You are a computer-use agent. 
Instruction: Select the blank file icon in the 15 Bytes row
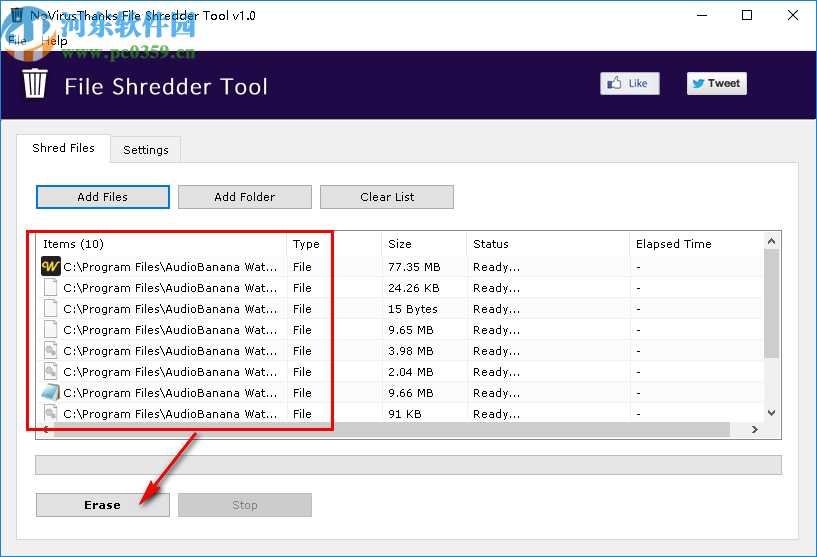click(x=51, y=308)
